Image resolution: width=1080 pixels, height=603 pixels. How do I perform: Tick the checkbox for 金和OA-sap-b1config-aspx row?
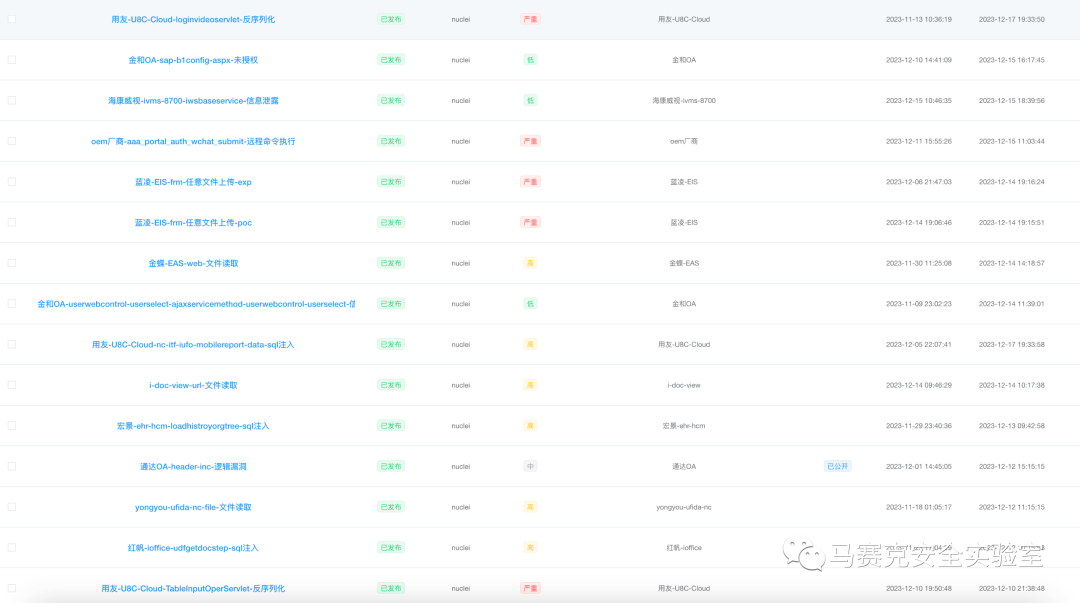(x=12, y=60)
